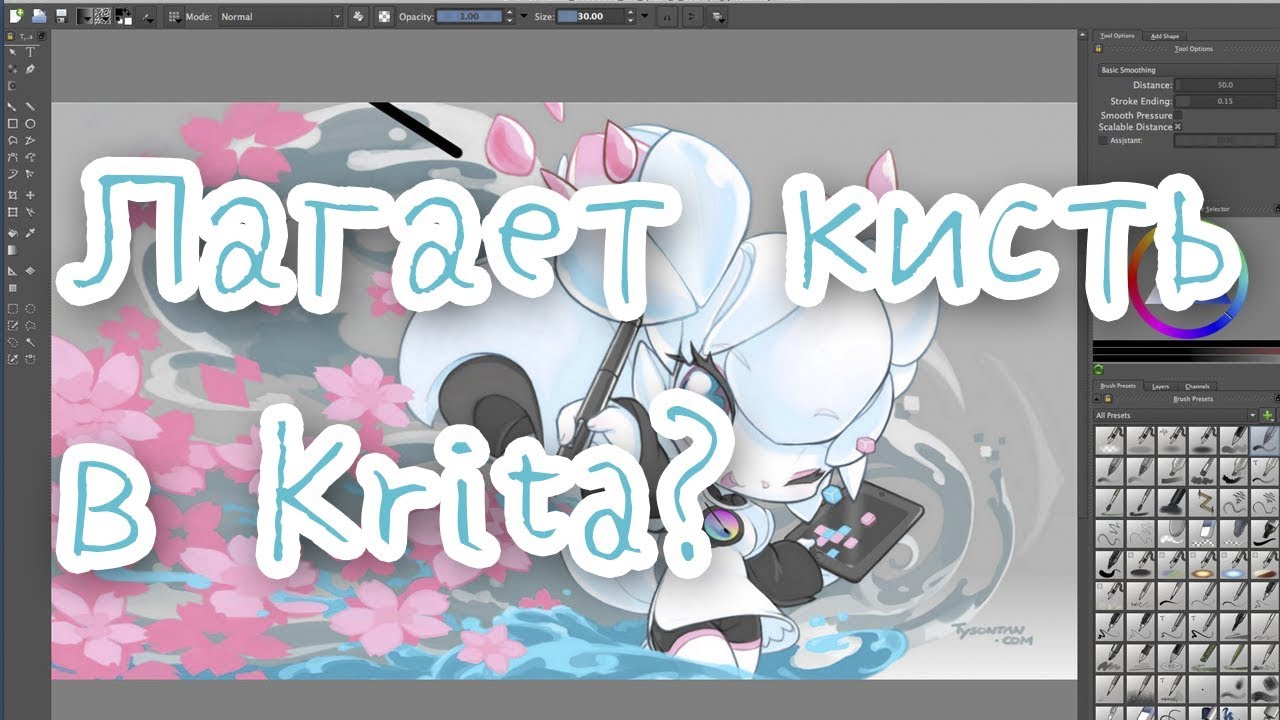The height and width of the screenshot is (720, 1280).
Task: Select the Text tool
Action: tap(31, 52)
